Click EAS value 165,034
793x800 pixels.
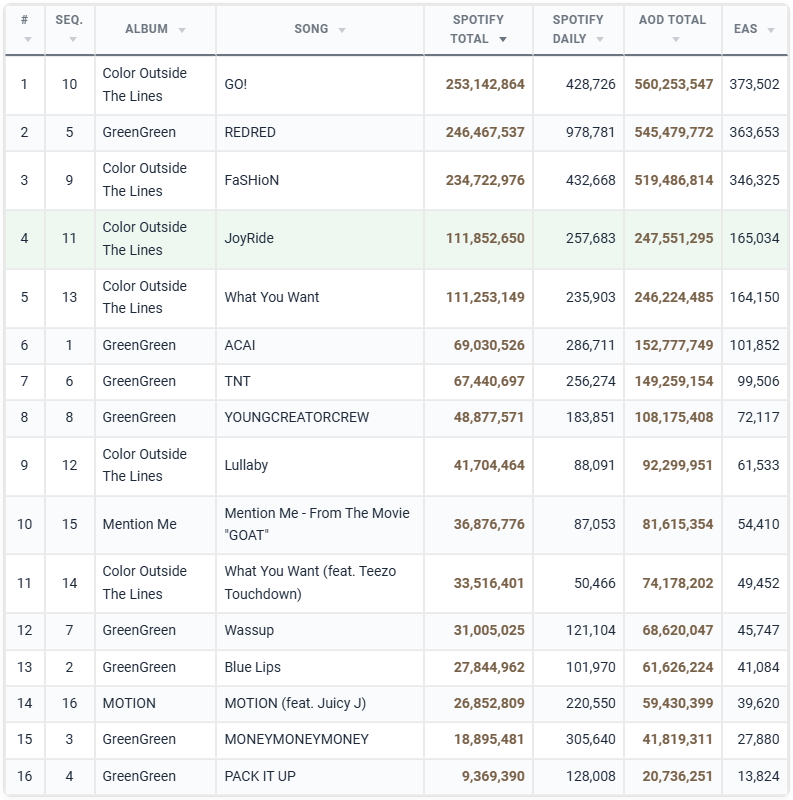click(x=754, y=238)
